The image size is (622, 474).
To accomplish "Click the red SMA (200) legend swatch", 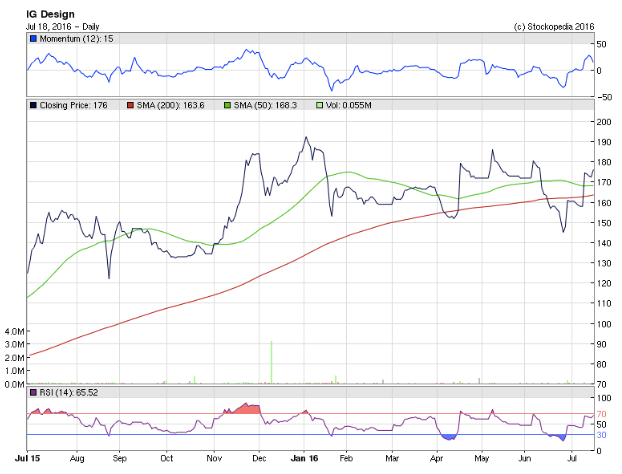I will coord(131,105).
